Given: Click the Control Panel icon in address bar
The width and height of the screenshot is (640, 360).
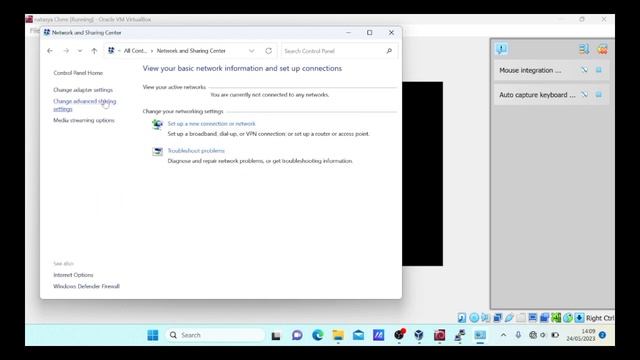Looking at the screenshot, I should tap(111, 51).
